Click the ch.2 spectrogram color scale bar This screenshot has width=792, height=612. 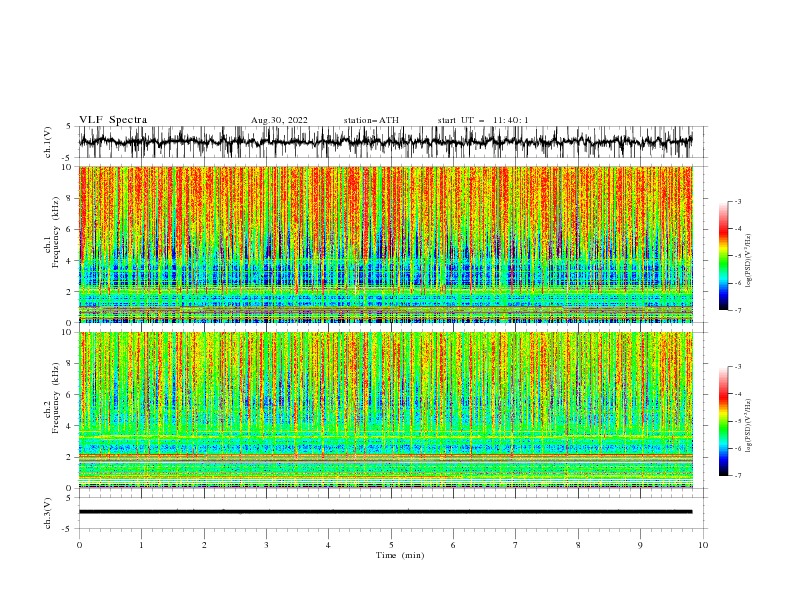click(x=723, y=421)
